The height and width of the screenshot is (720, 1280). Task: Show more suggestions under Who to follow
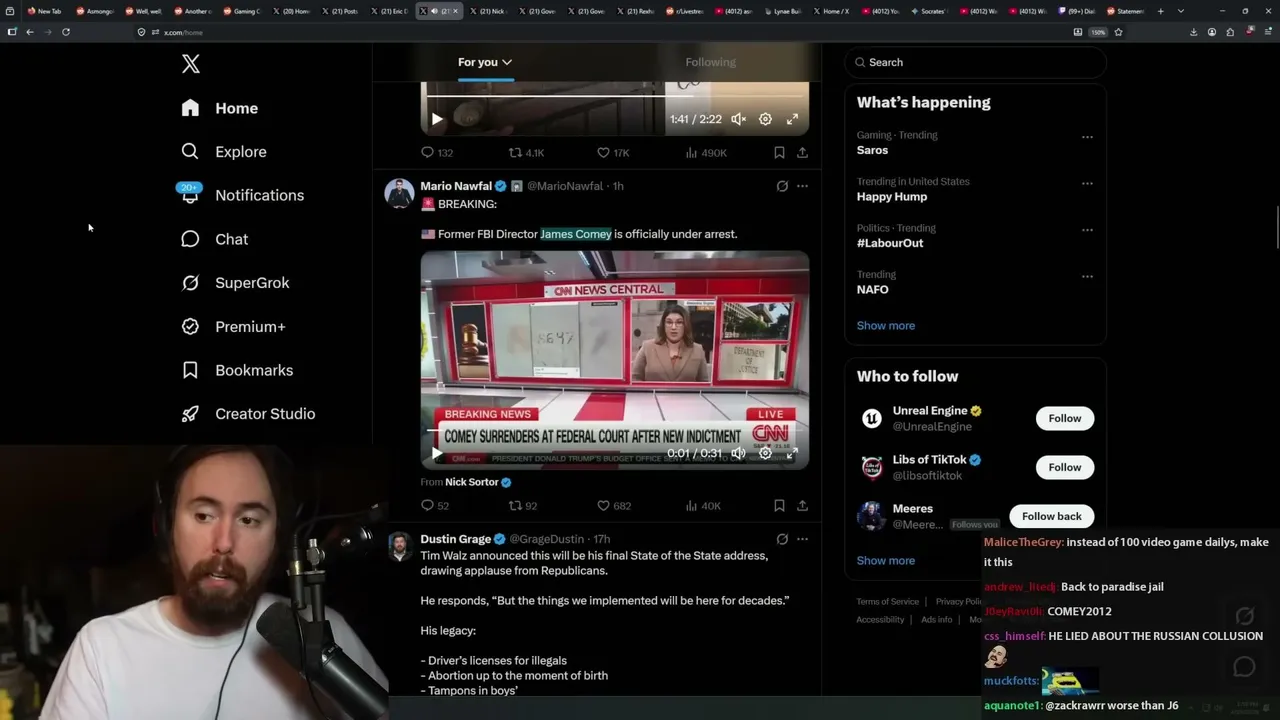click(886, 560)
